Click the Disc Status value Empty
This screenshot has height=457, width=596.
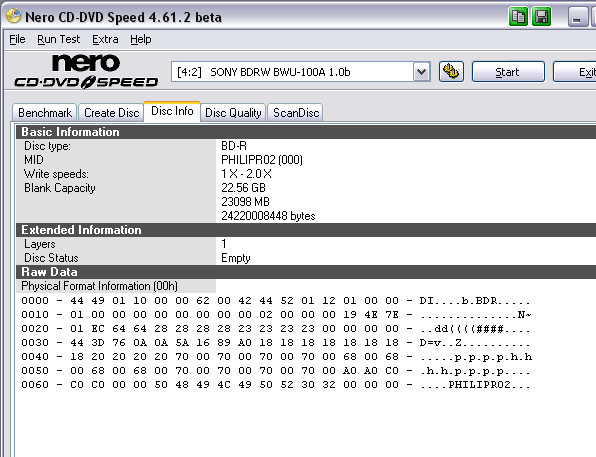click(x=236, y=258)
